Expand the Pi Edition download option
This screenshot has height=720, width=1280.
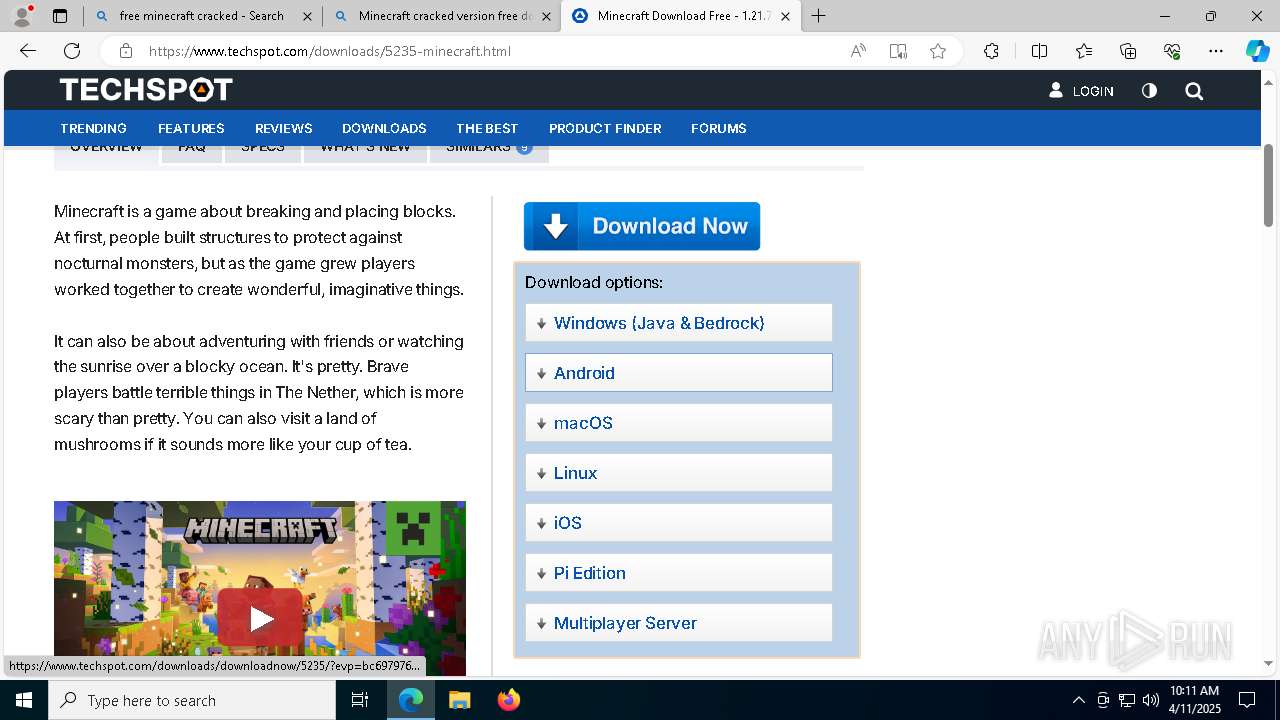pos(679,573)
